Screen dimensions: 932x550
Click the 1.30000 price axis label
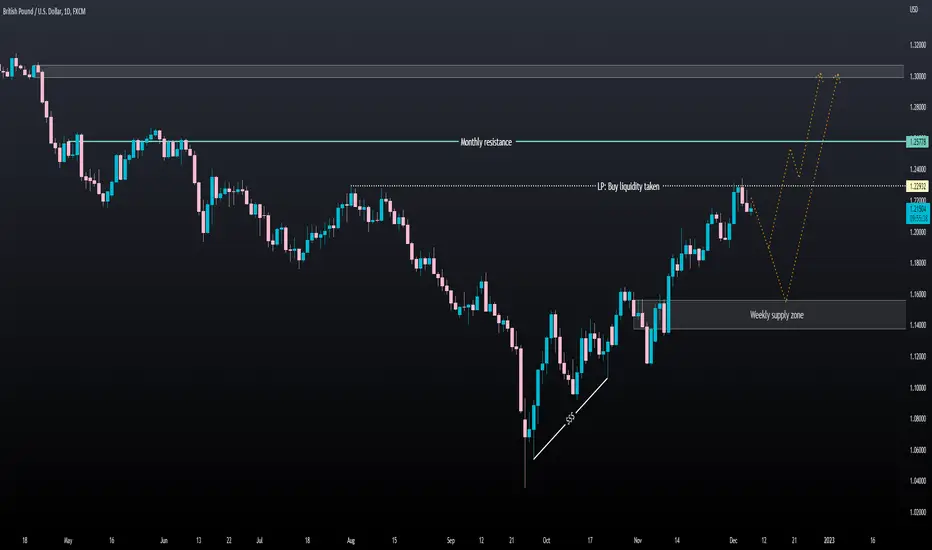tap(917, 76)
